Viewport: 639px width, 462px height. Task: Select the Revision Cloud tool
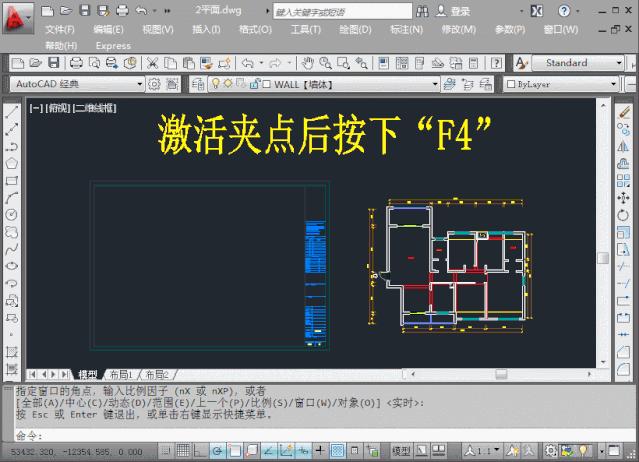11,232
